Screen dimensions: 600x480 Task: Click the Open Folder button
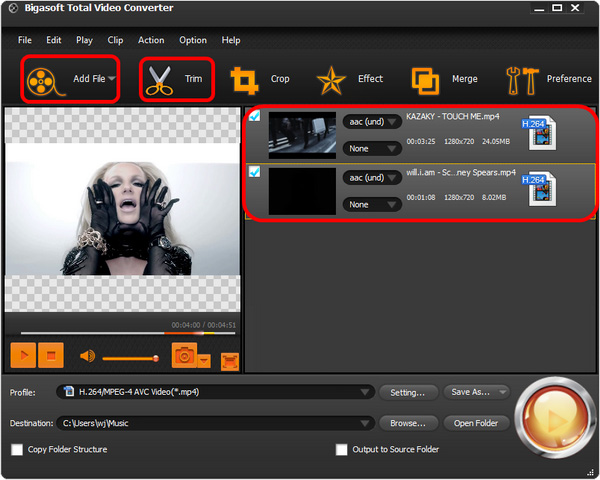tap(476, 423)
